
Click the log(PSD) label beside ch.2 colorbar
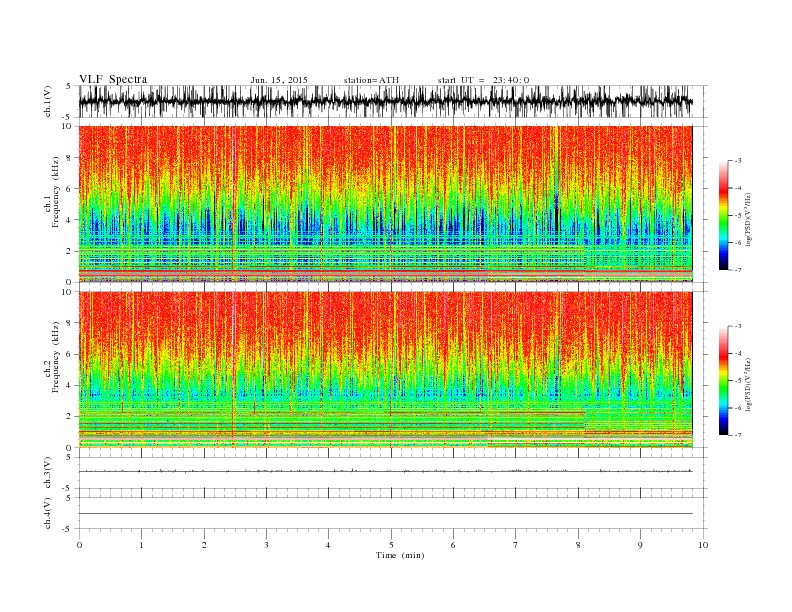749,383
